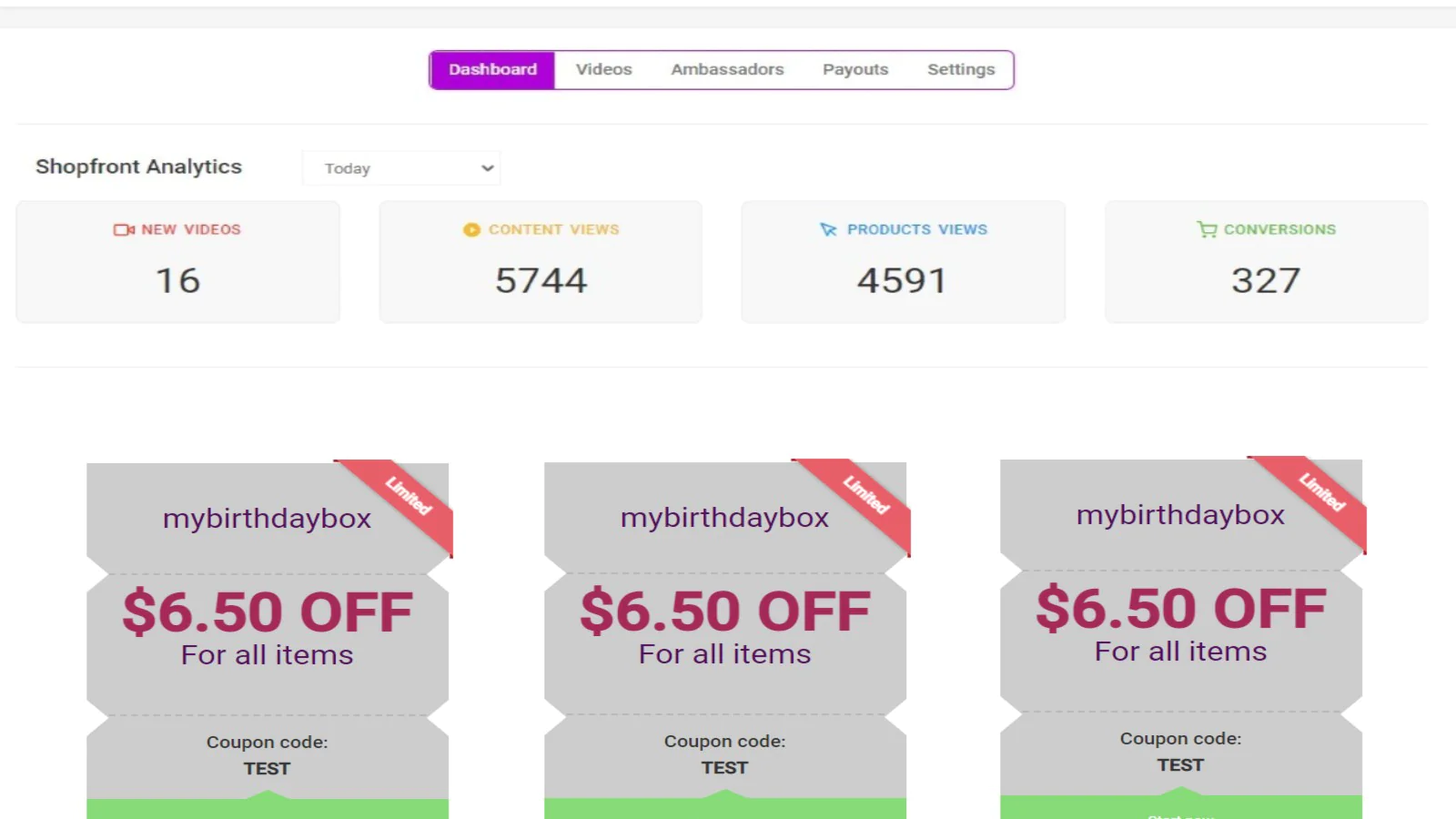
Task: Click the Products Views cursor icon
Action: 828,230
